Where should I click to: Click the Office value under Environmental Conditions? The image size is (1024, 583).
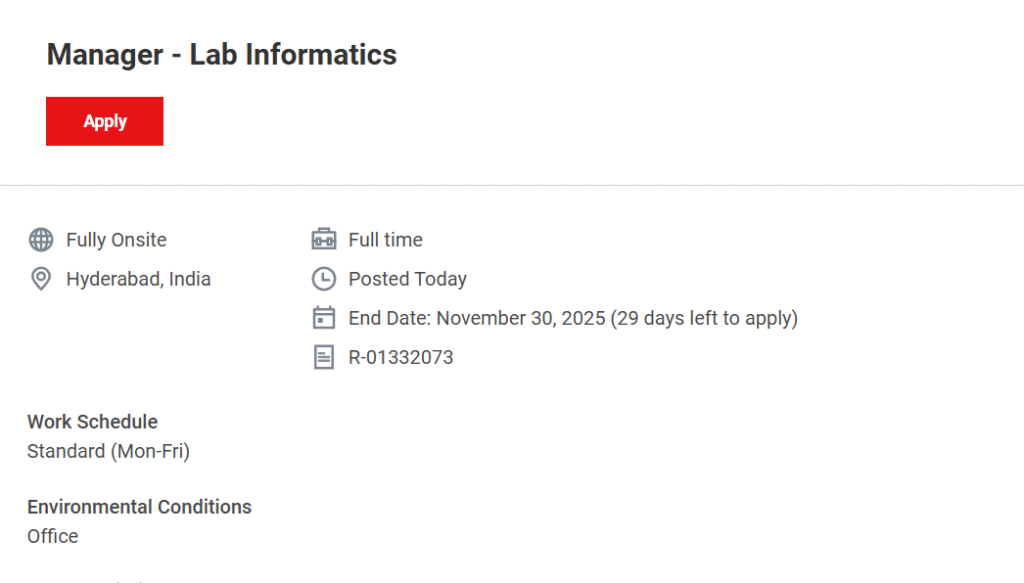52,536
